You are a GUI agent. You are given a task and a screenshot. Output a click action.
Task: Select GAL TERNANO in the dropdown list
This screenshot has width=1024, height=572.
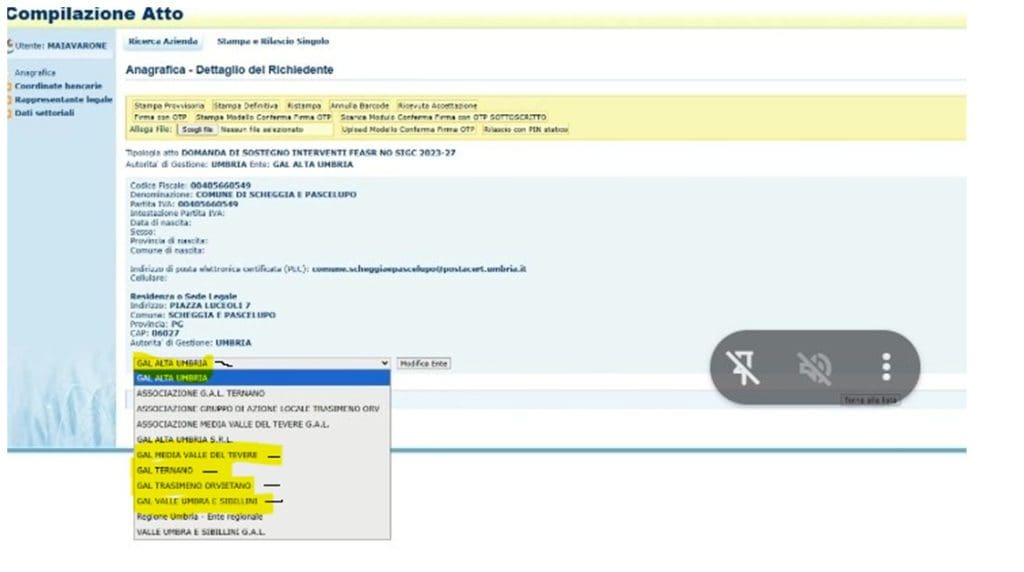click(165, 470)
